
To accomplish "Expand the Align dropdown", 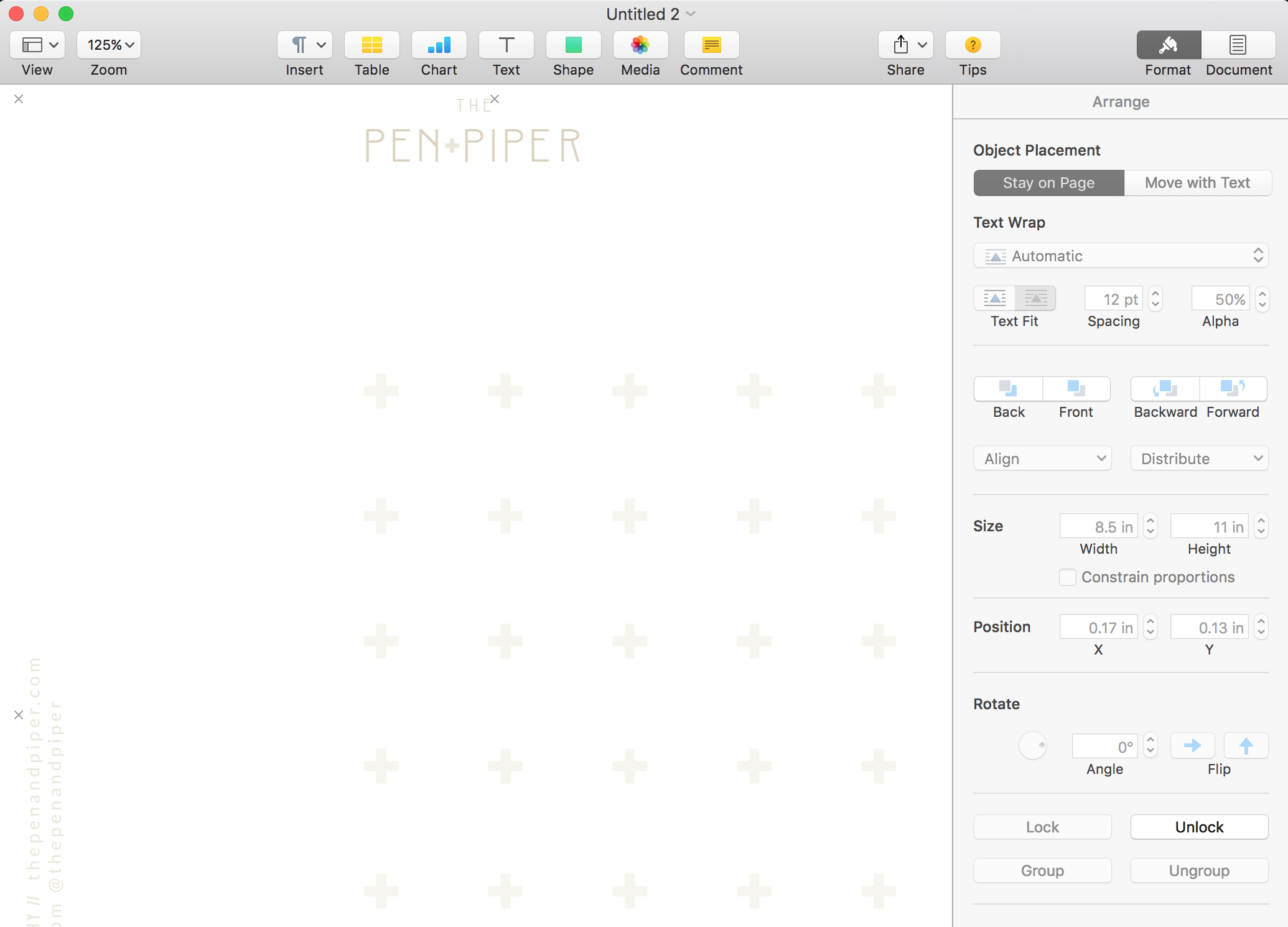I will click(x=1042, y=459).
